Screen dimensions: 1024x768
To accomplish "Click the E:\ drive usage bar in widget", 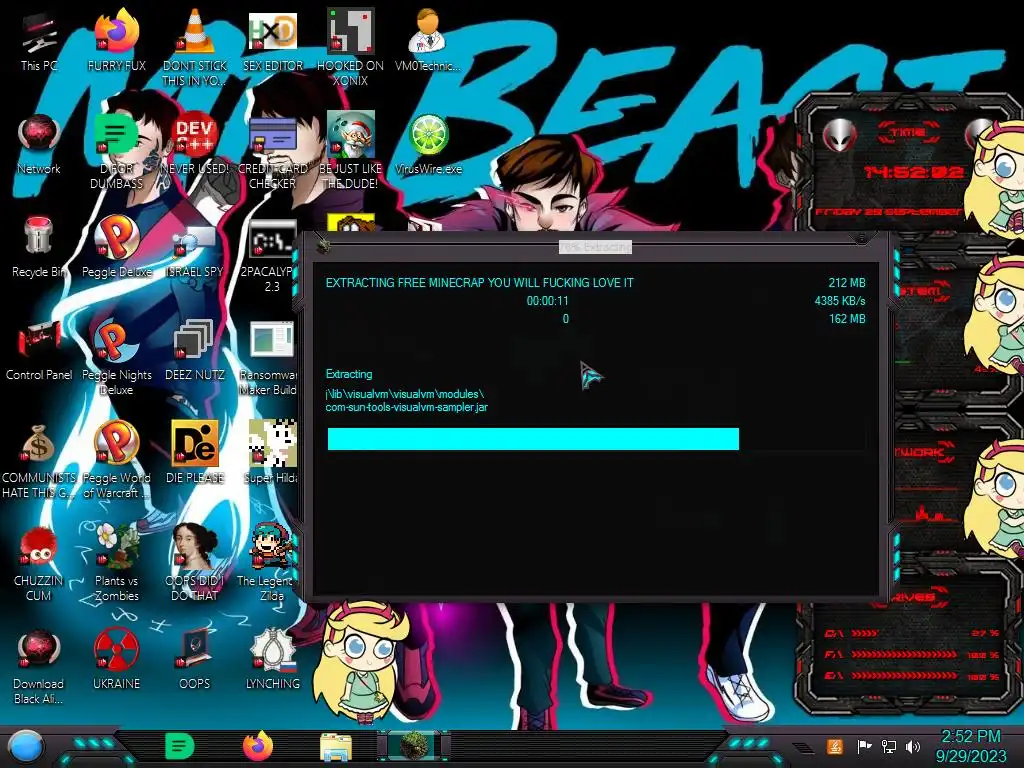I will pos(904,675).
